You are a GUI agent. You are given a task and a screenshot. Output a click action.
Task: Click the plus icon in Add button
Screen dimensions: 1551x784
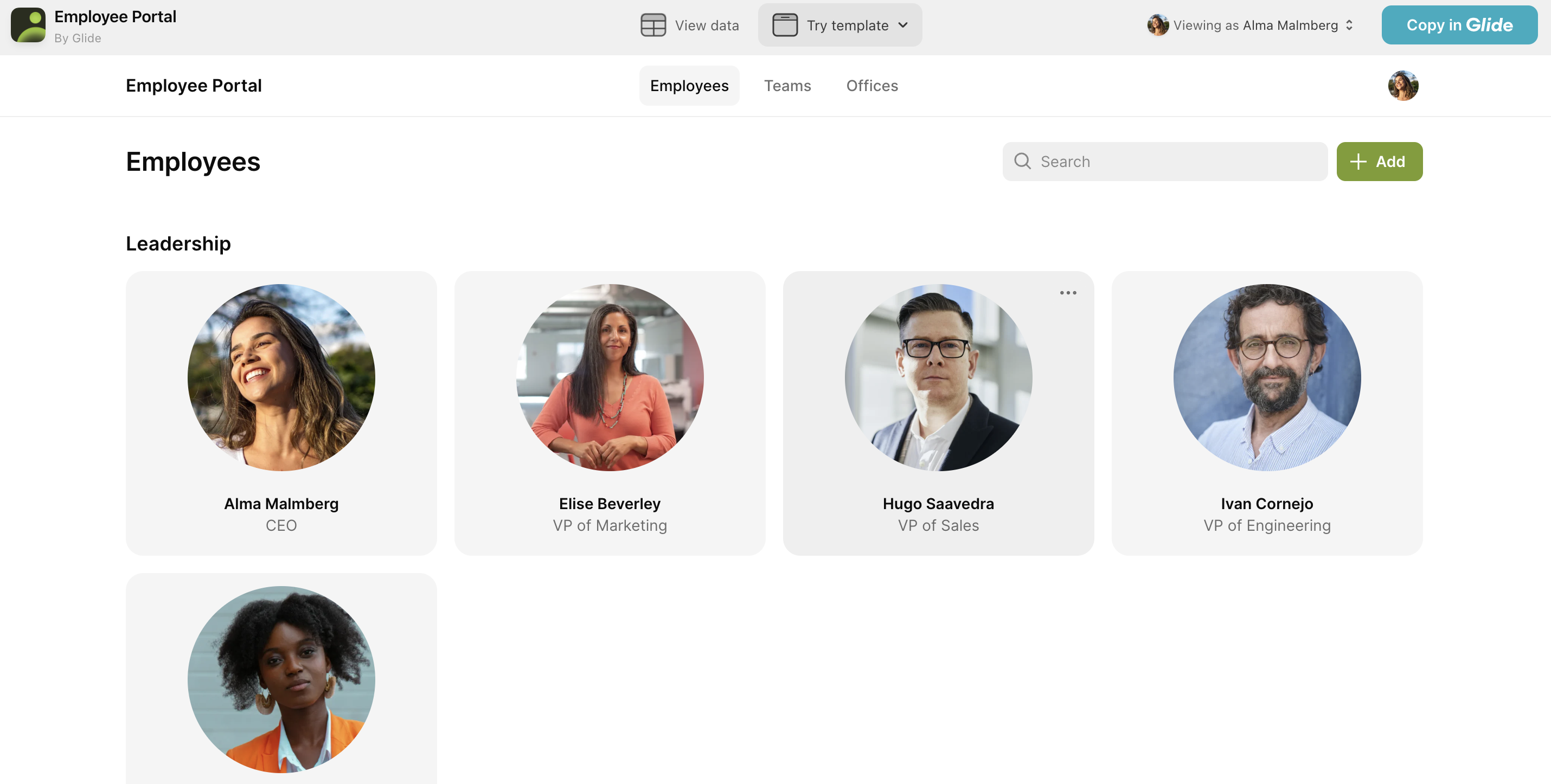click(1358, 162)
